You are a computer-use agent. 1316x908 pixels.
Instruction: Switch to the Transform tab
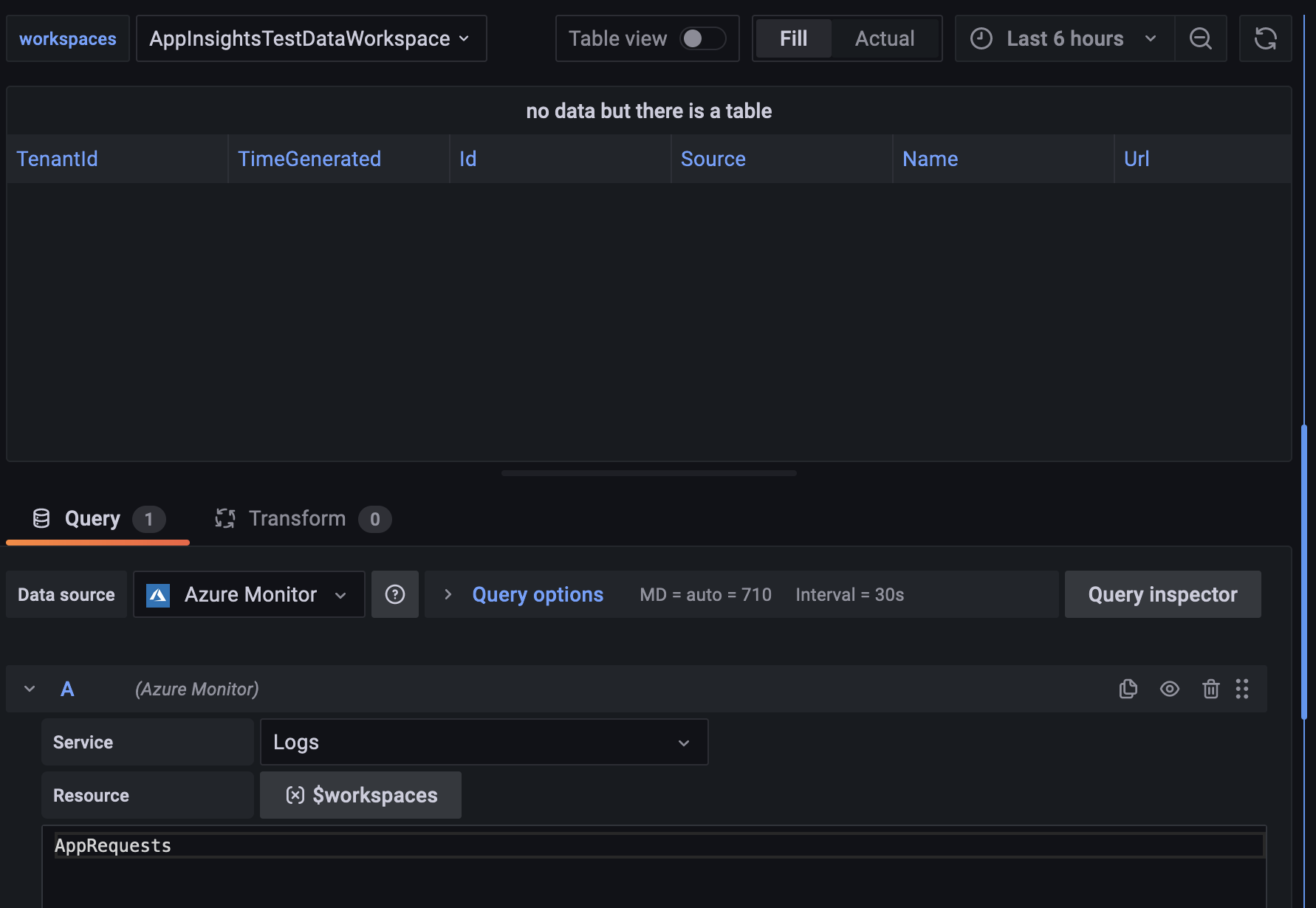(297, 517)
